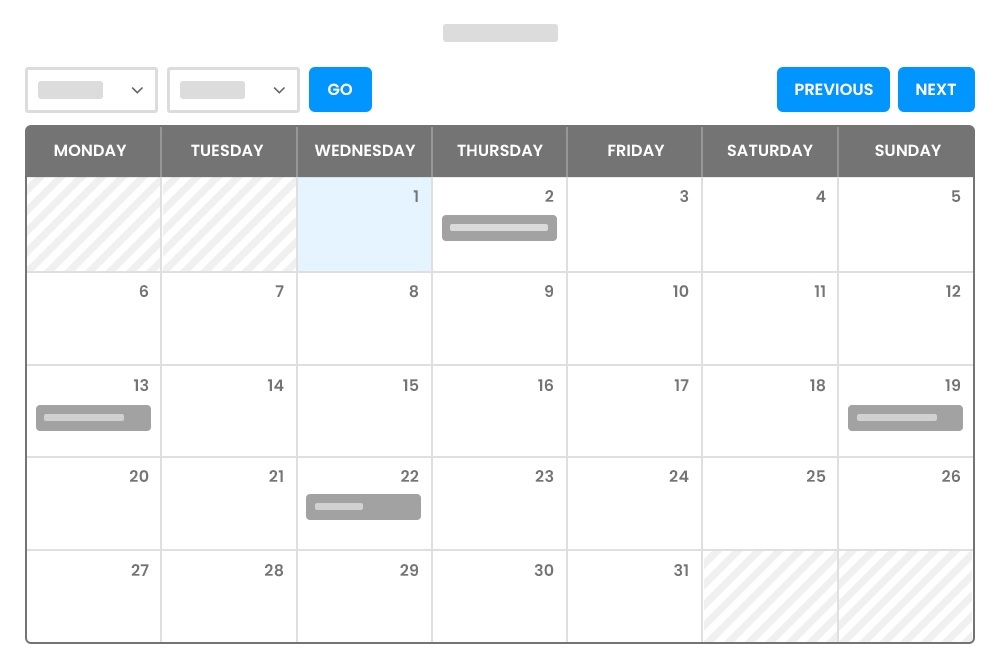Open the event bar on Wednesday the 22nd
Image resolution: width=1000 pixels, height=667 pixels.
(x=363, y=507)
